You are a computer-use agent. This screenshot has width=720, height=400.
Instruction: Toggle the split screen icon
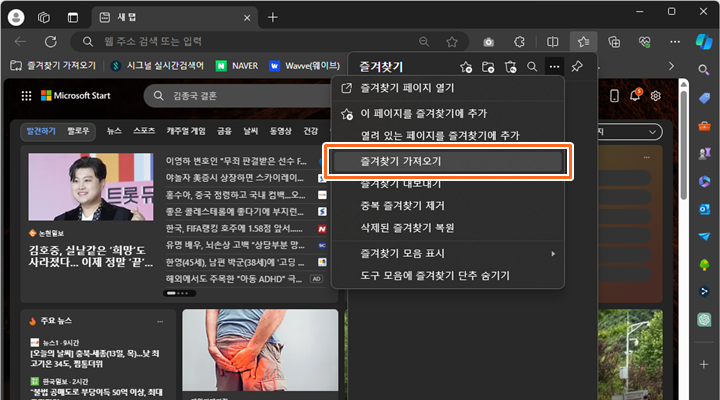[x=552, y=42]
